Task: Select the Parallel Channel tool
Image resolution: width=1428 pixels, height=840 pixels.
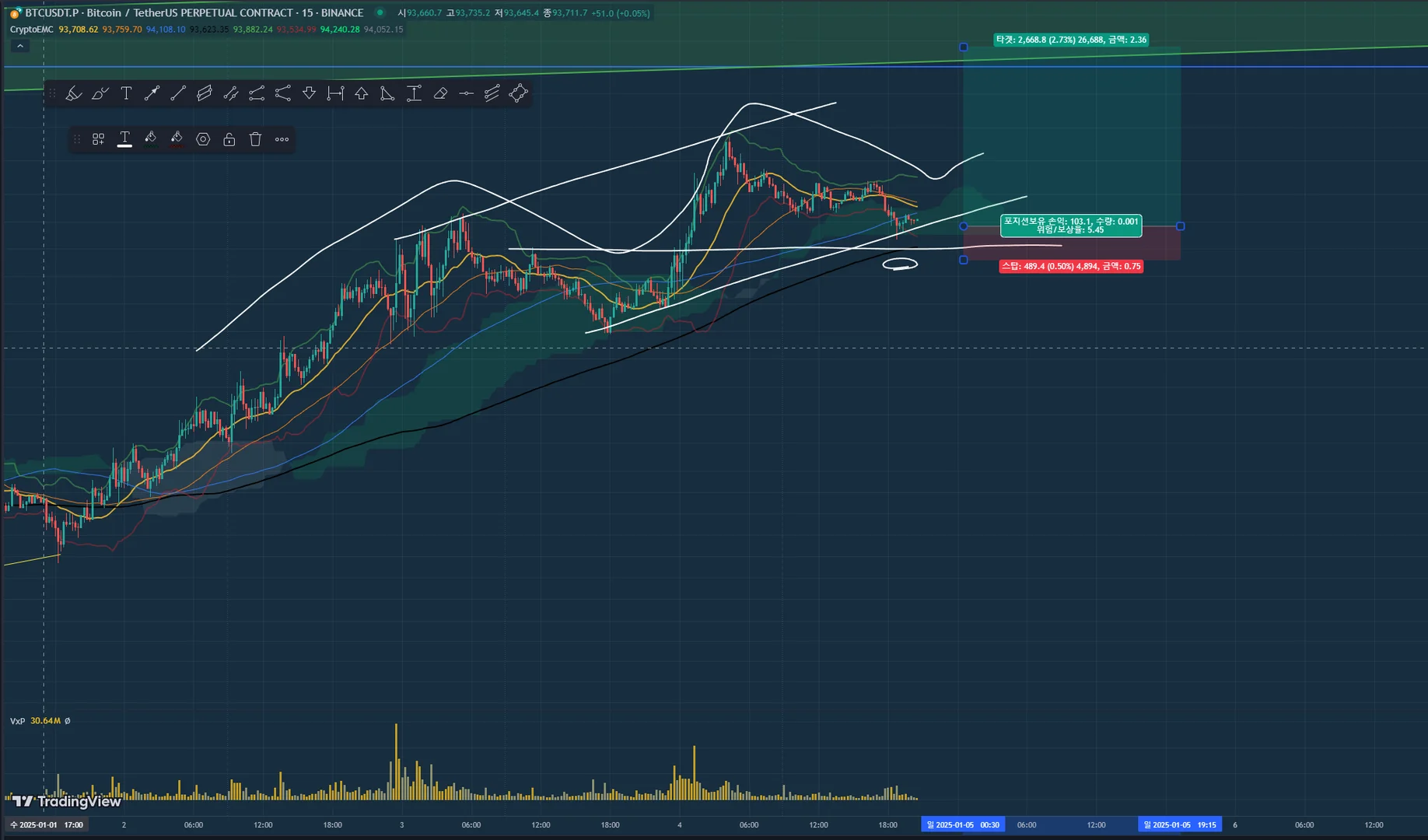Action: [x=205, y=94]
